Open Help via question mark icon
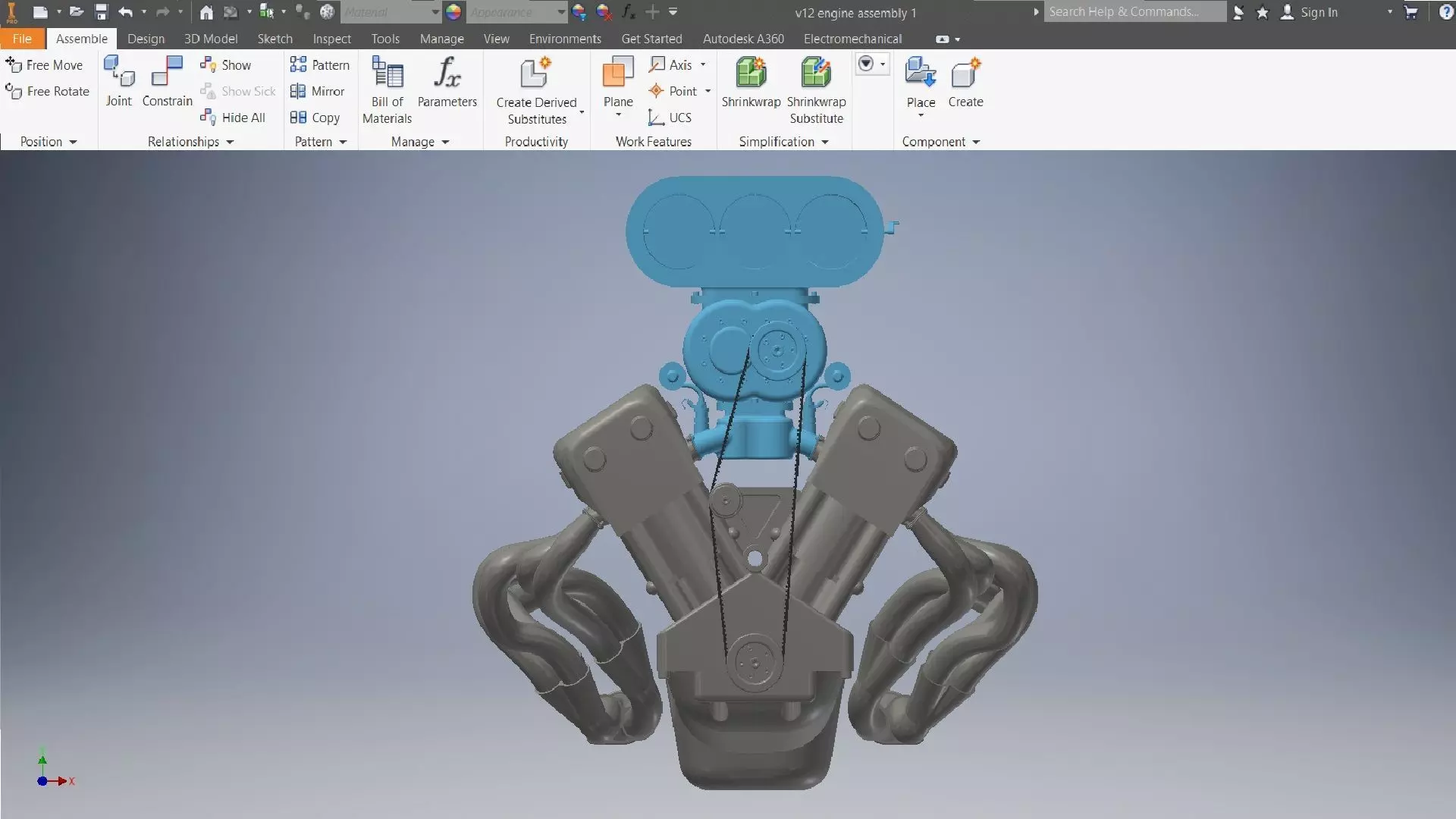 click(x=1446, y=12)
